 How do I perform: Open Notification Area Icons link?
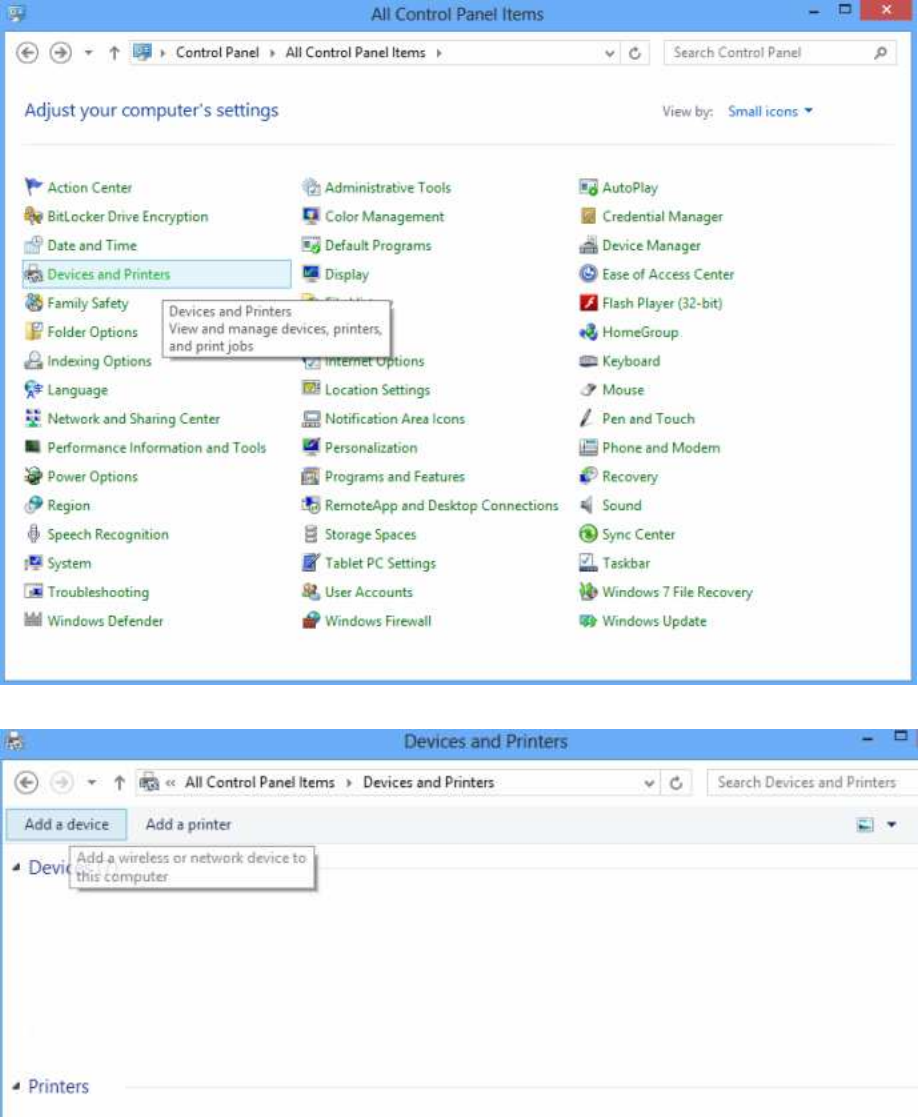point(395,419)
